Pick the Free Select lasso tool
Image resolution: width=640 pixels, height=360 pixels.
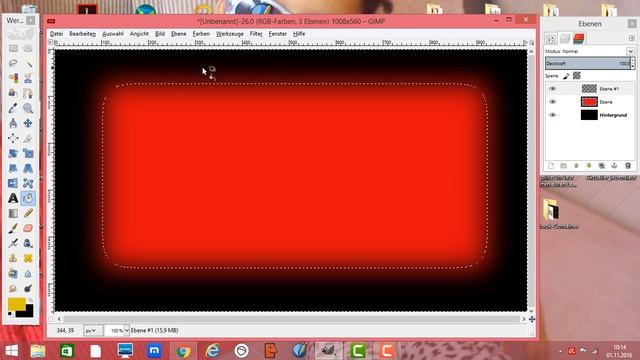[x=13, y=63]
